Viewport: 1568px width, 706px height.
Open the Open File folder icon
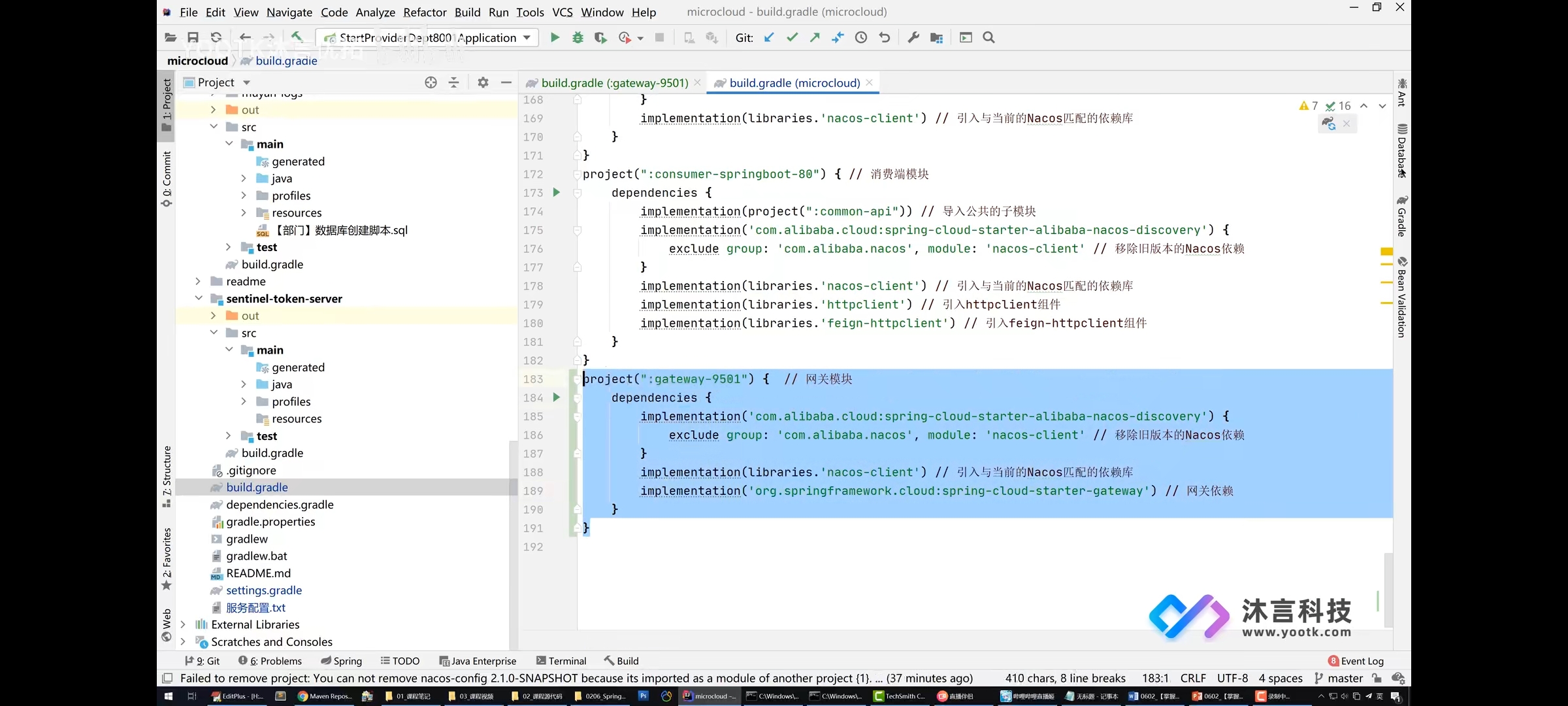point(170,38)
